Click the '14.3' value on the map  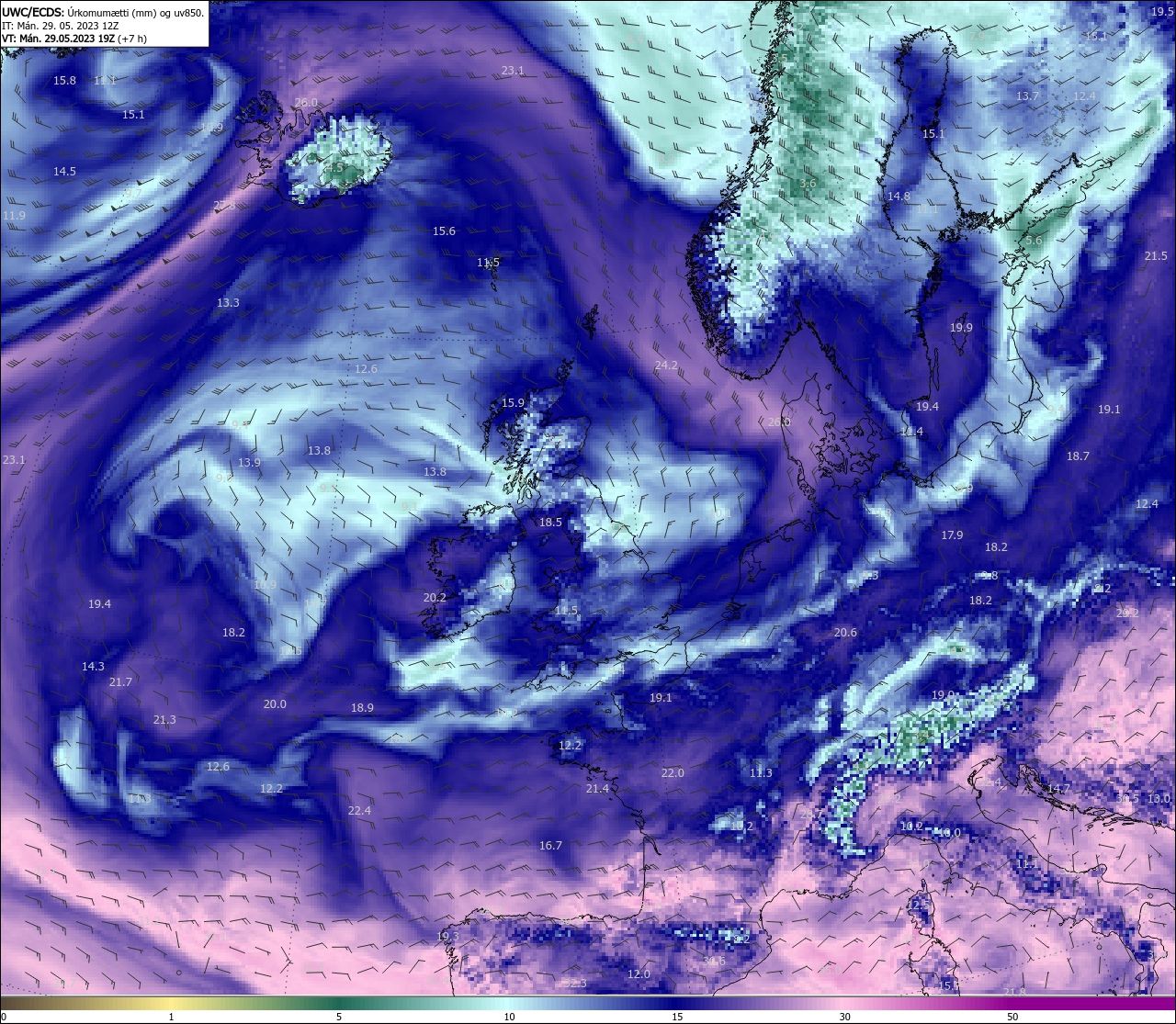(93, 667)
